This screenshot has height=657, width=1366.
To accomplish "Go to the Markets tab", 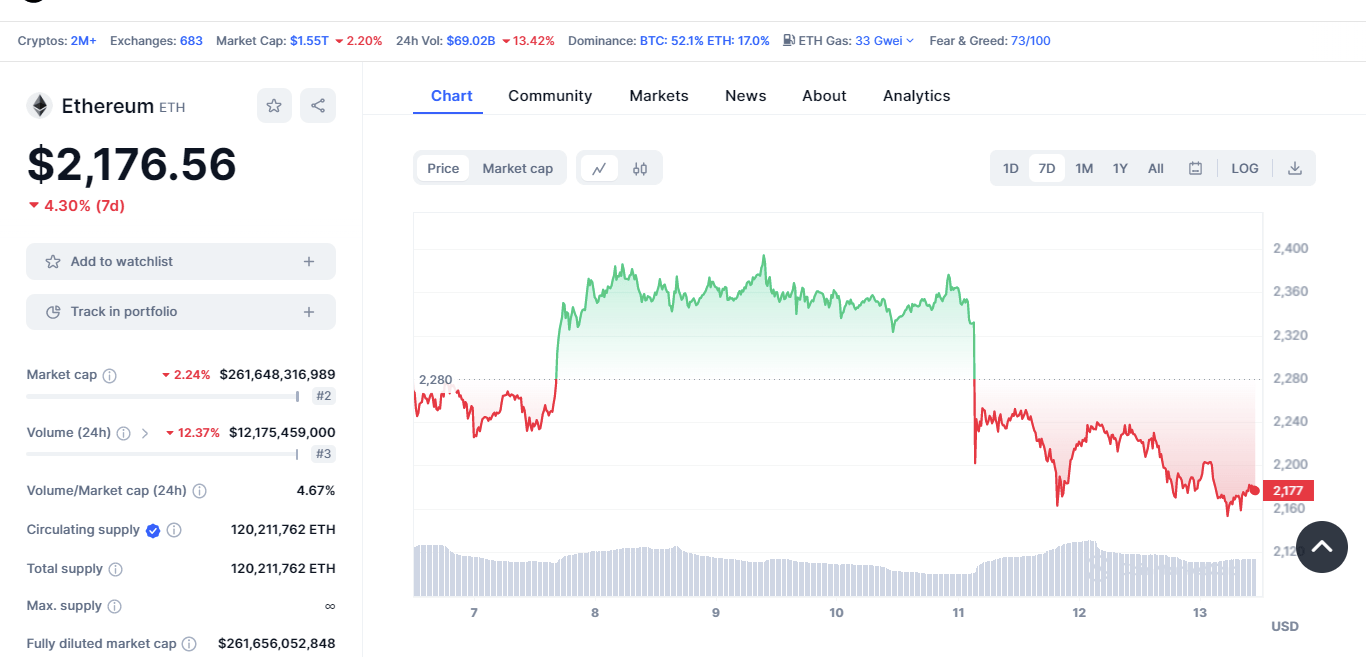I will pyautogui.click(x=659, y=96).
